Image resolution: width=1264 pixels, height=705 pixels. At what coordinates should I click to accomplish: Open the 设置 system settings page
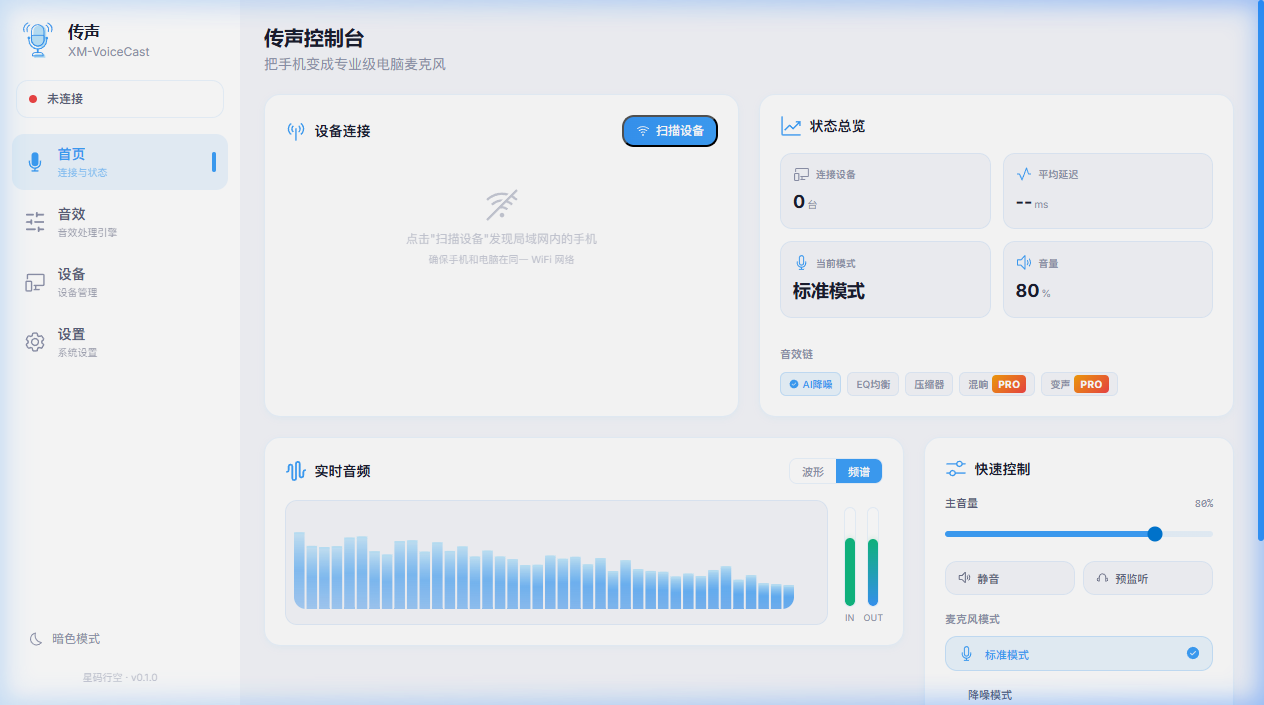(x=120, y=342)
